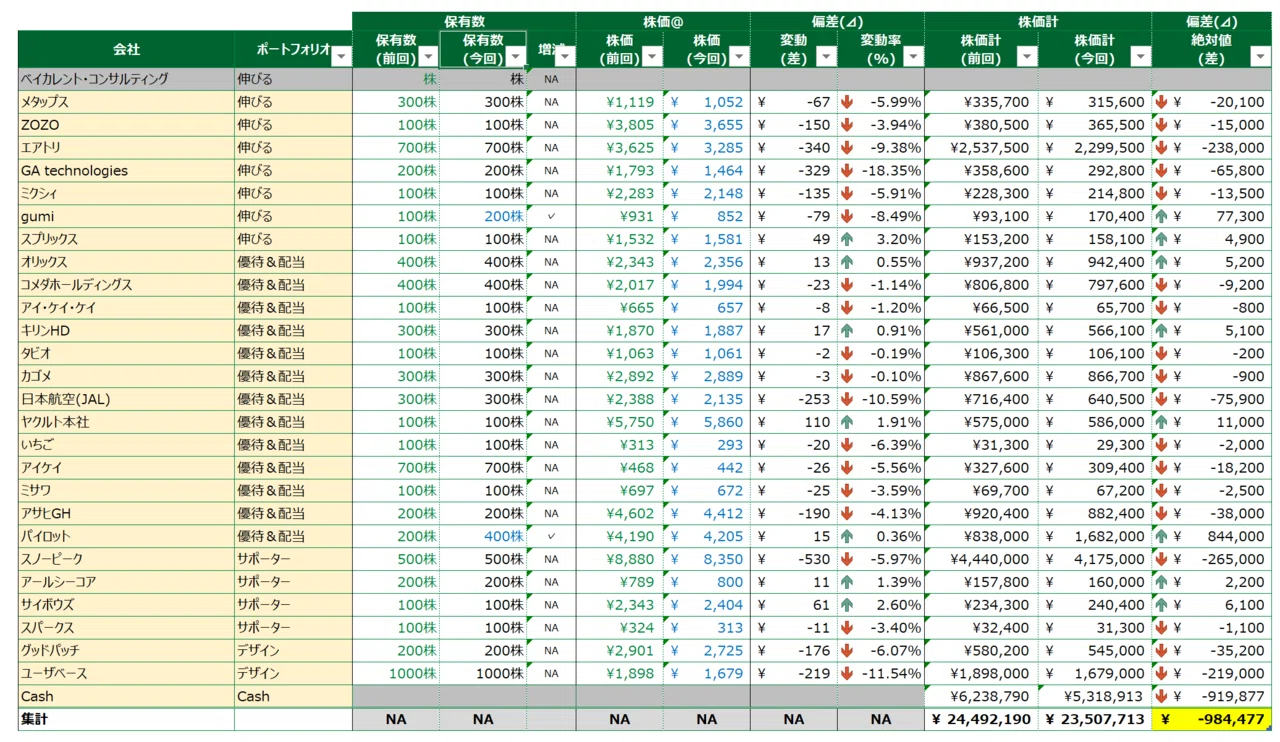1280x742 pixels.
Task: Select the ベイカレント・コンサルティング company cell
Action: [126, 79]
